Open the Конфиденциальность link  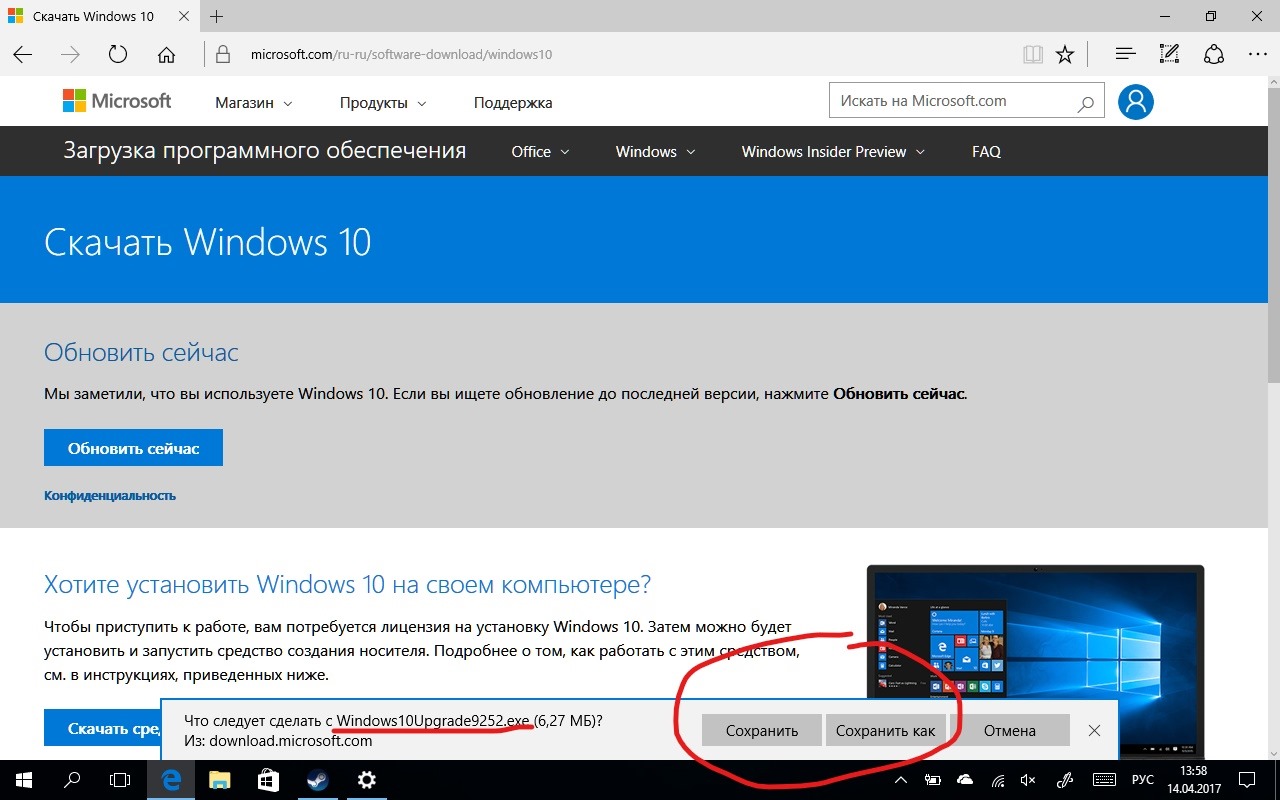click(x=110, y=495)
